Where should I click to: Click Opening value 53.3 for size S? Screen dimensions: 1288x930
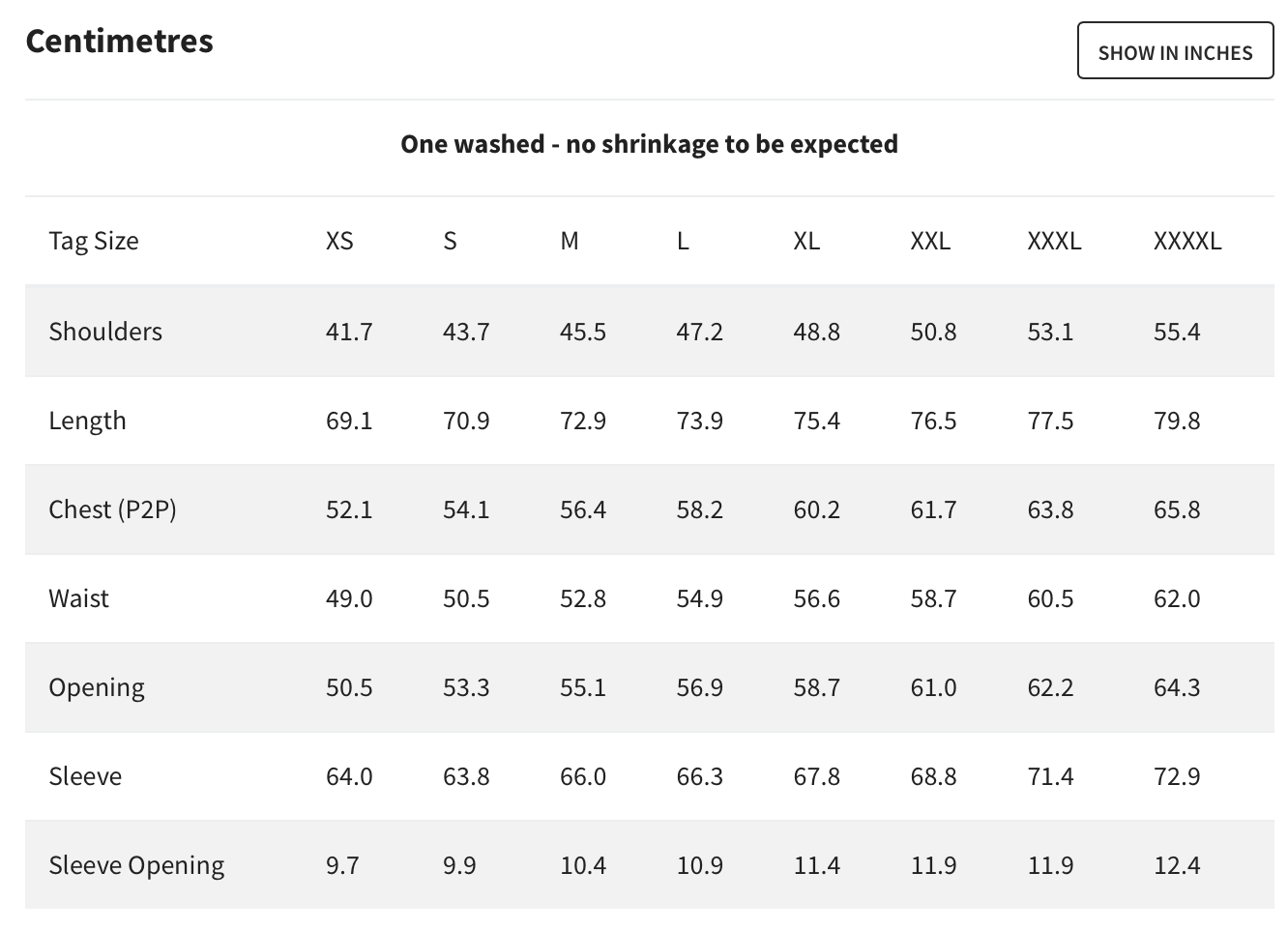click(x=466, y=687)
